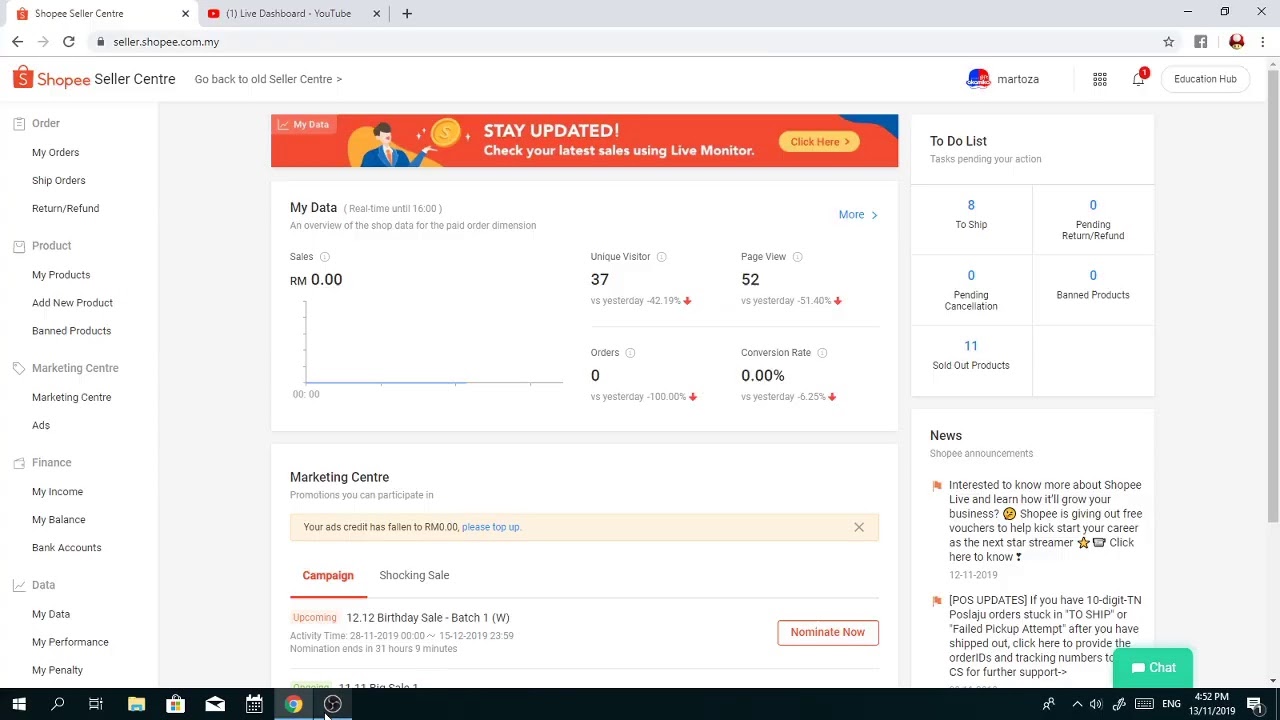Image resolution: width=1280 pixels, height=720 pixels.
Task: Open Add New Product in the sidebar
Action: click(72, 303)
